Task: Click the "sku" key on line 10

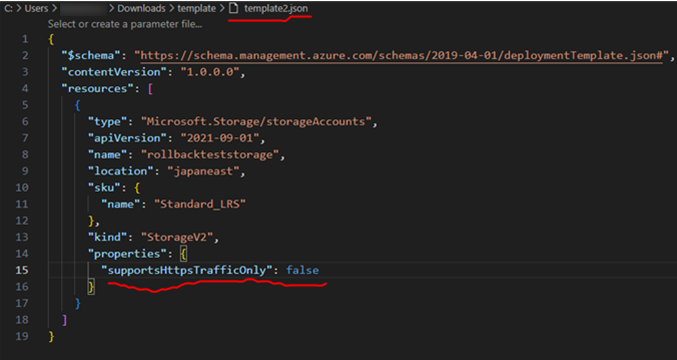Action: tap(104, 188)
